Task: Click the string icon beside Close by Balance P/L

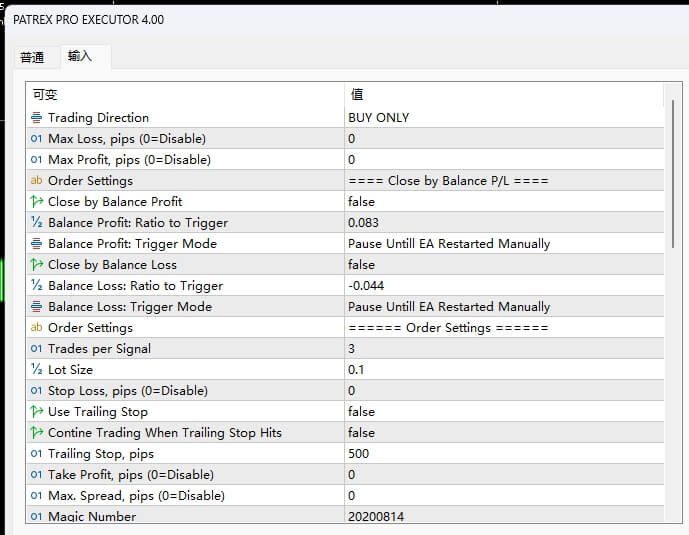Action: point(36,181)
